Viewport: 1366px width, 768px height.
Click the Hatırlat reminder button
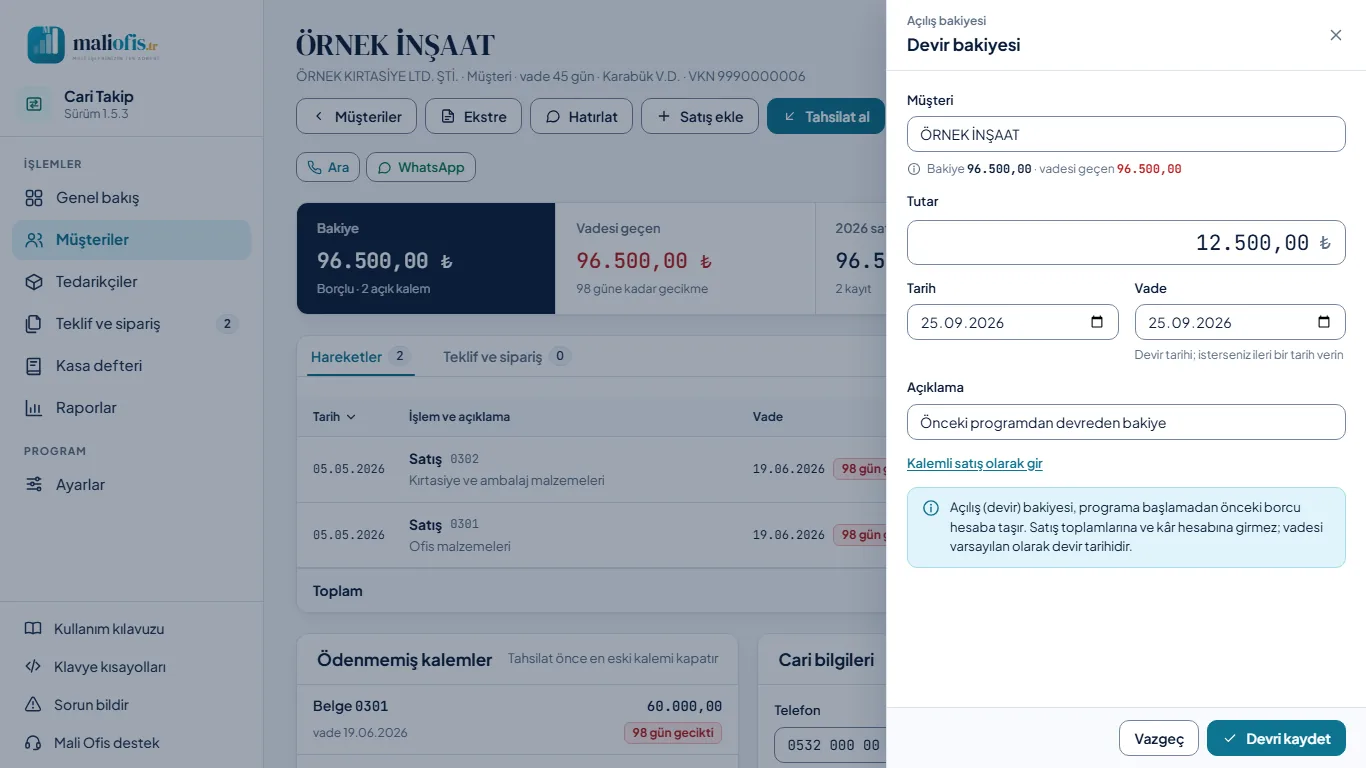tap(581, 116)
